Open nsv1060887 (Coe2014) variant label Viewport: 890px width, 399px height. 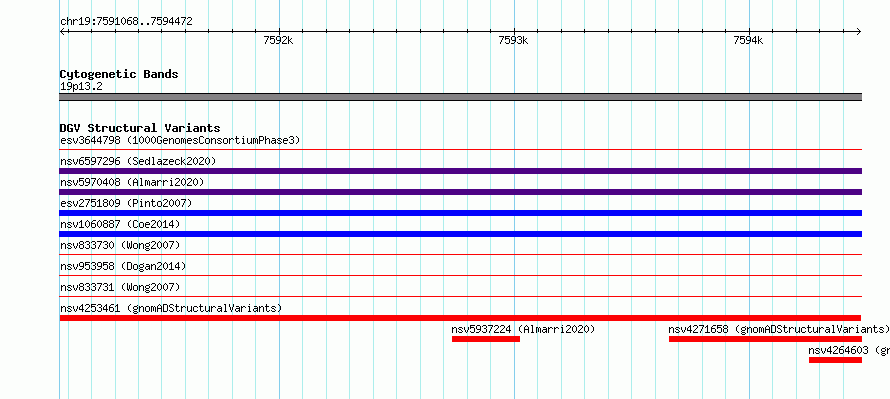tap(120, 224)
